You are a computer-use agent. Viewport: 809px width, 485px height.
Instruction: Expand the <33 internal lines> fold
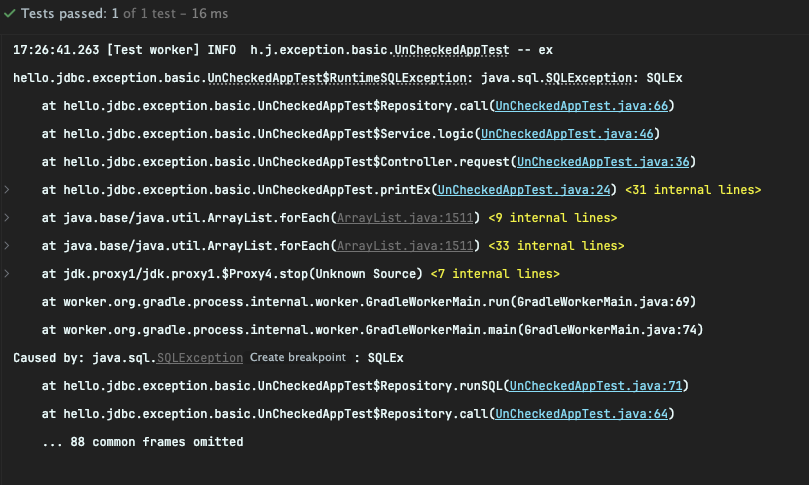click(556, 246)
